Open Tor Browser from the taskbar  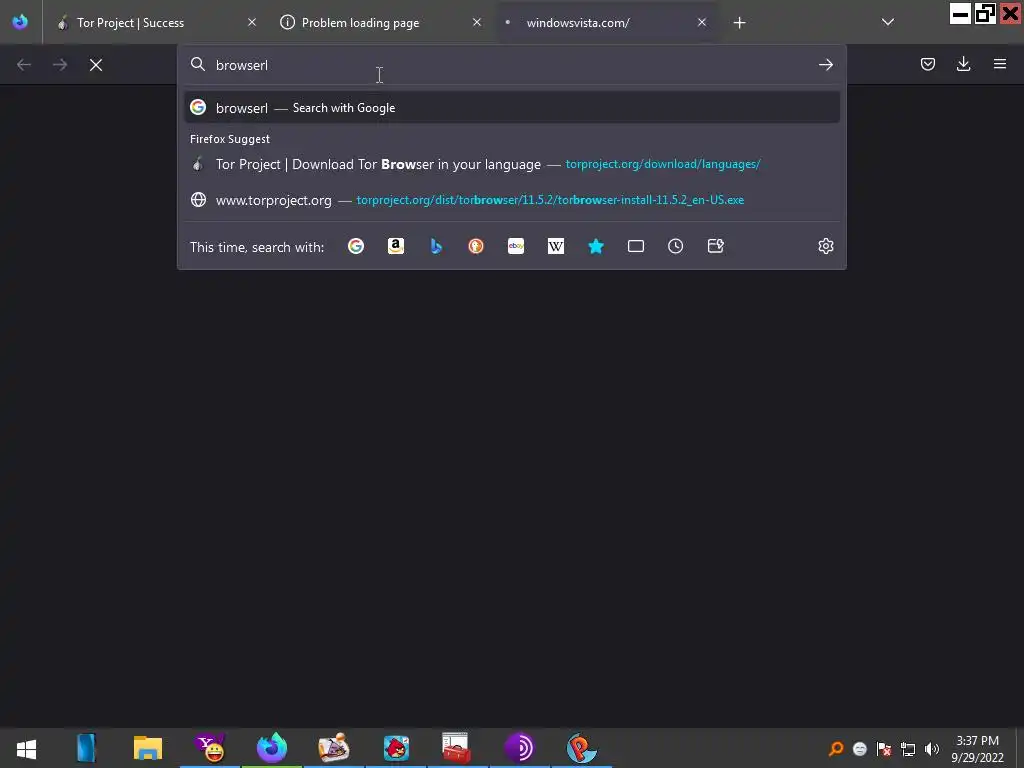tap(519, 748)
